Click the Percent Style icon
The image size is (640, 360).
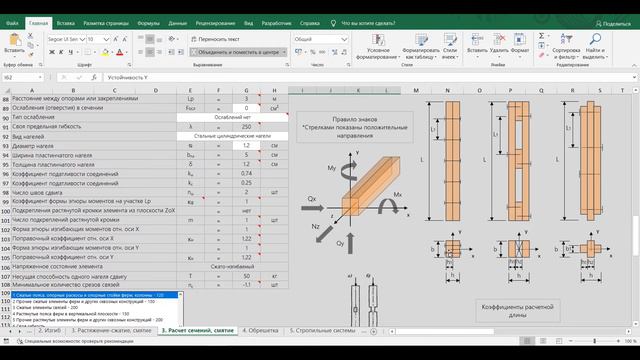click(313, 52)
